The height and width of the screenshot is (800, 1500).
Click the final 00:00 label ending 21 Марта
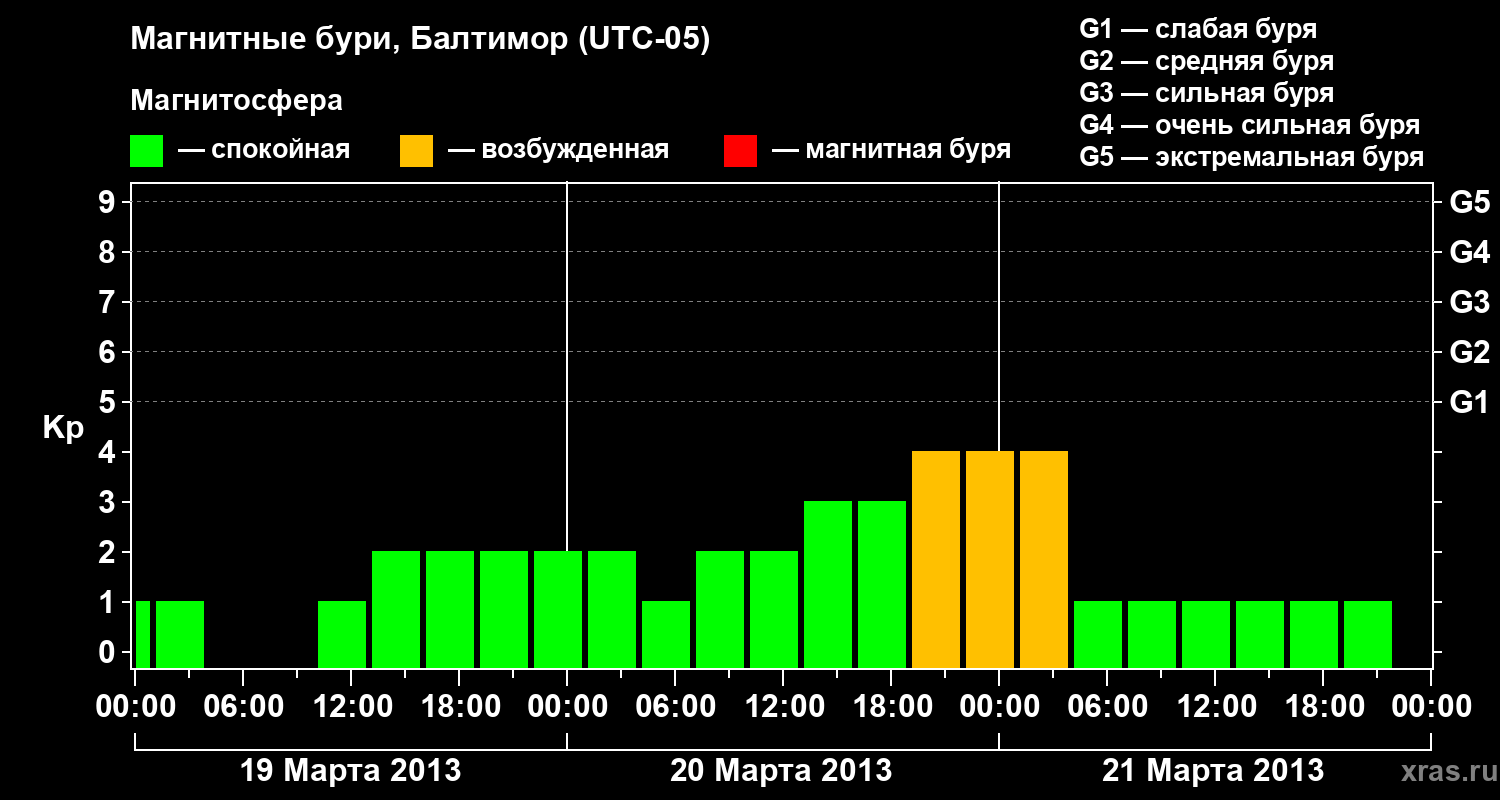coord(1431,706)
